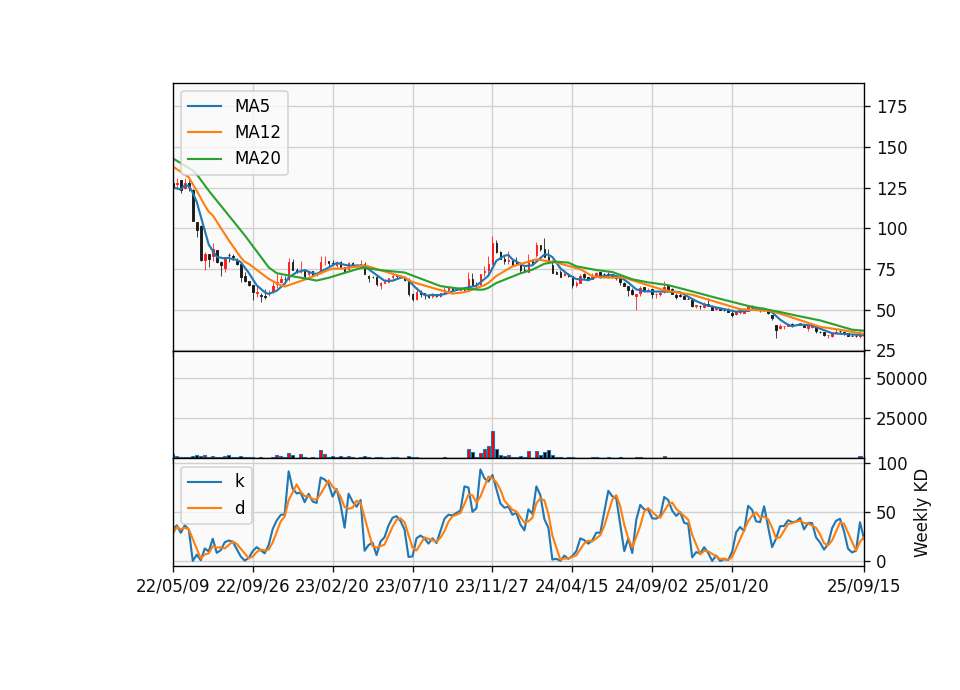Click the 23/11/27 date tick label

coord(492,586)
